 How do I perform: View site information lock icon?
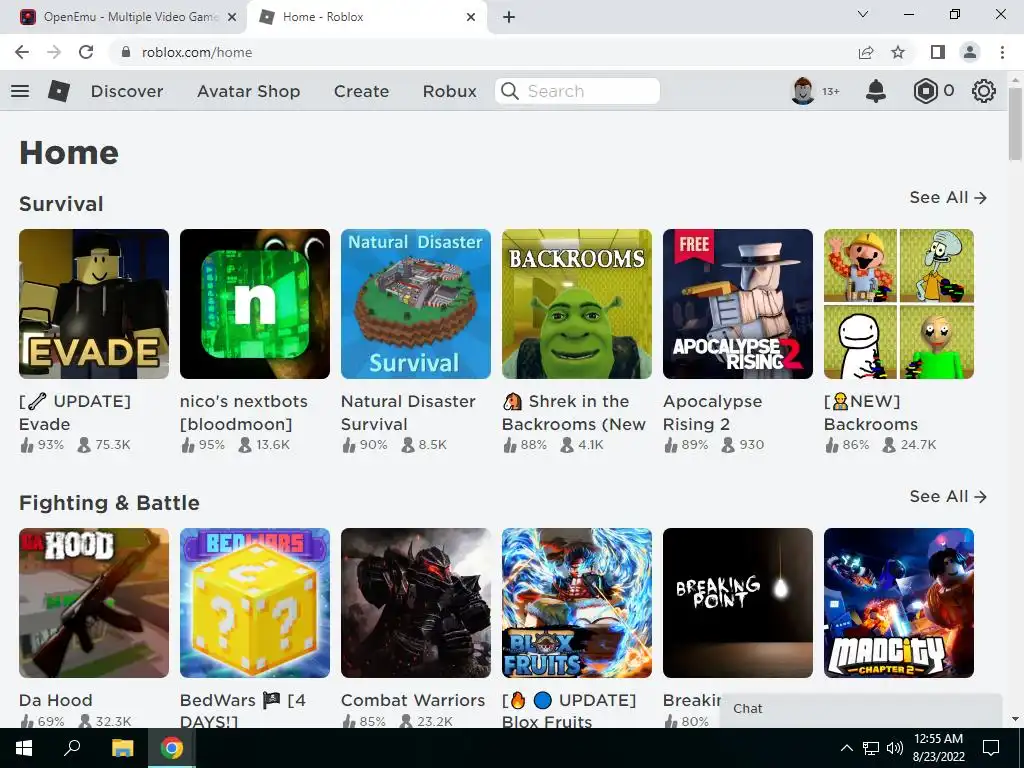pos(126,52)
